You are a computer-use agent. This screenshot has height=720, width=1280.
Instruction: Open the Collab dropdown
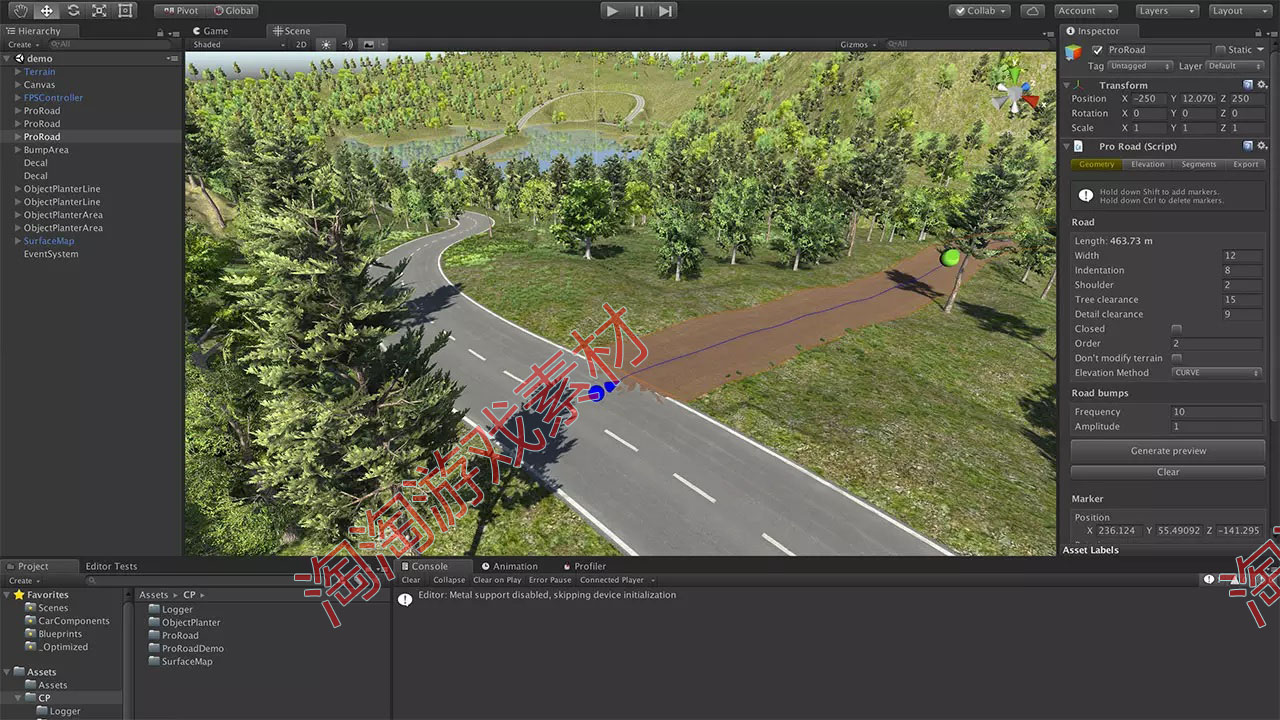coord(980,10)
